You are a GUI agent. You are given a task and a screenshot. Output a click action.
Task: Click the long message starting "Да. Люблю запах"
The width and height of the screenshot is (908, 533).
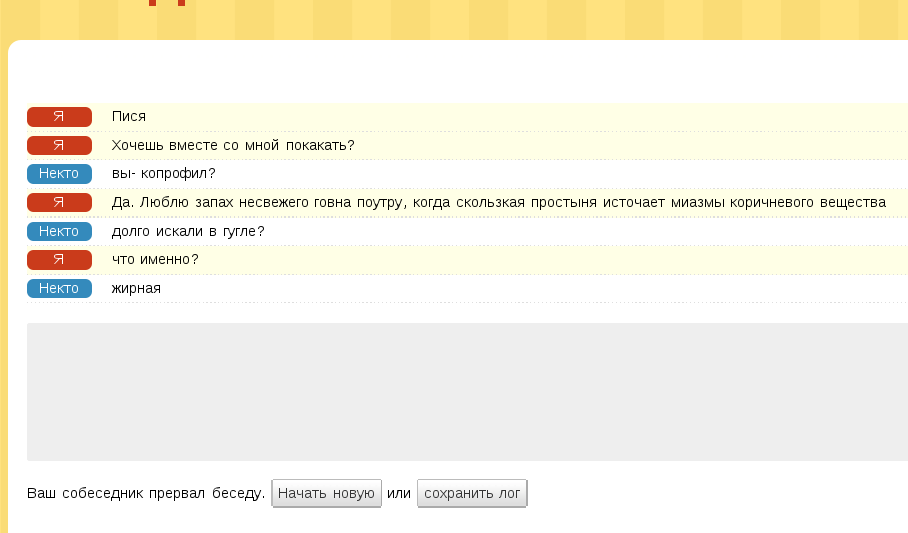[498, 203]
